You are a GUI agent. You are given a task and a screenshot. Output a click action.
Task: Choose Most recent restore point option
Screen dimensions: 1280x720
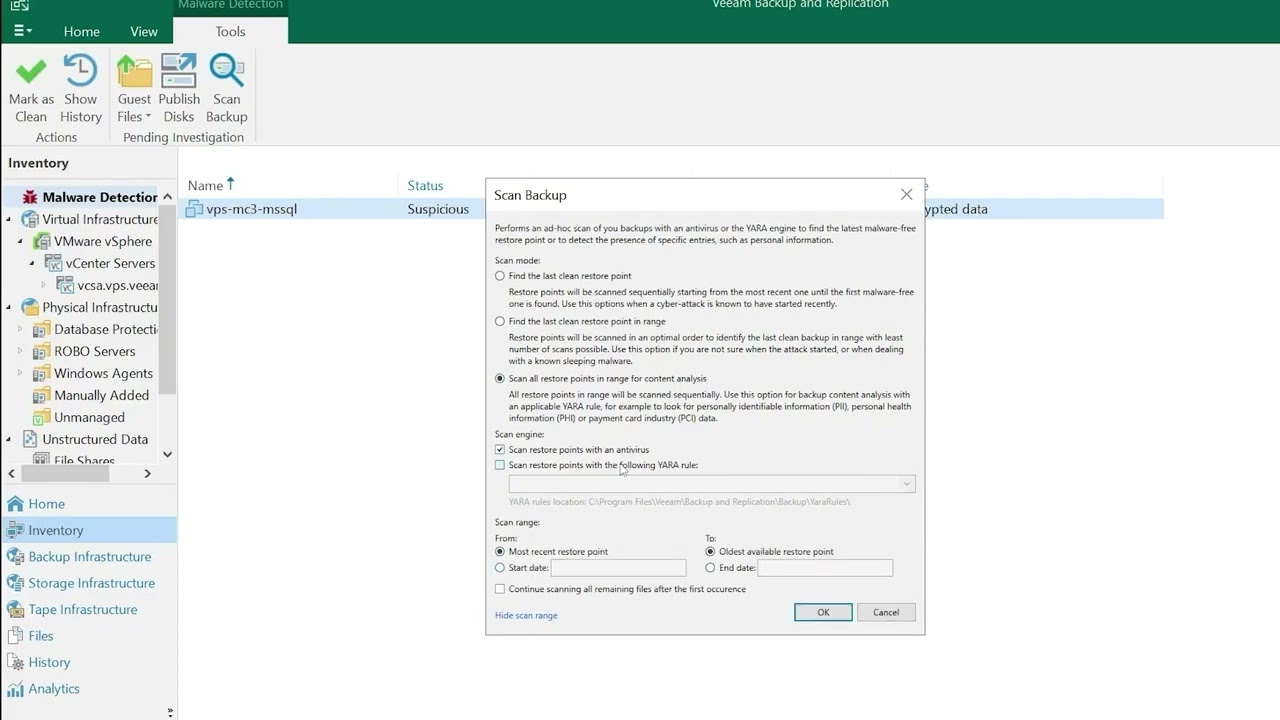coord(500,551)
